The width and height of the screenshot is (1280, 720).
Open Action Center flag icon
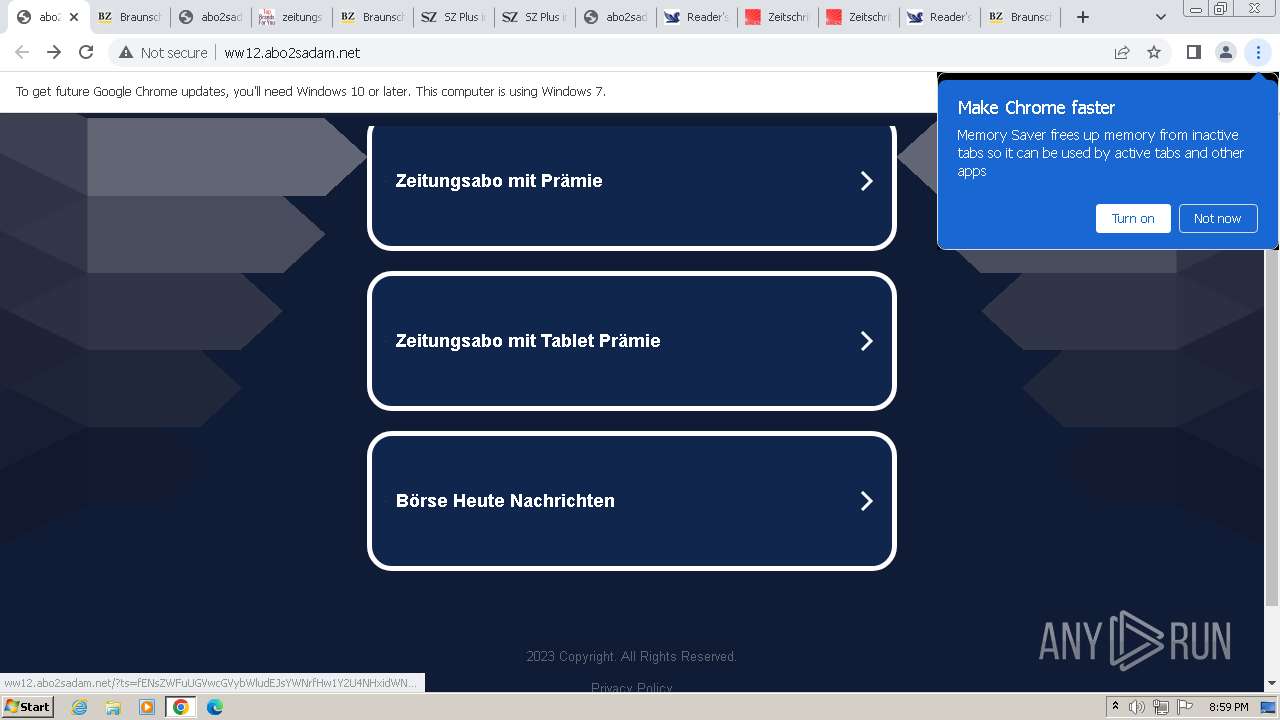pyautogui.click(x=1183, y=707)
